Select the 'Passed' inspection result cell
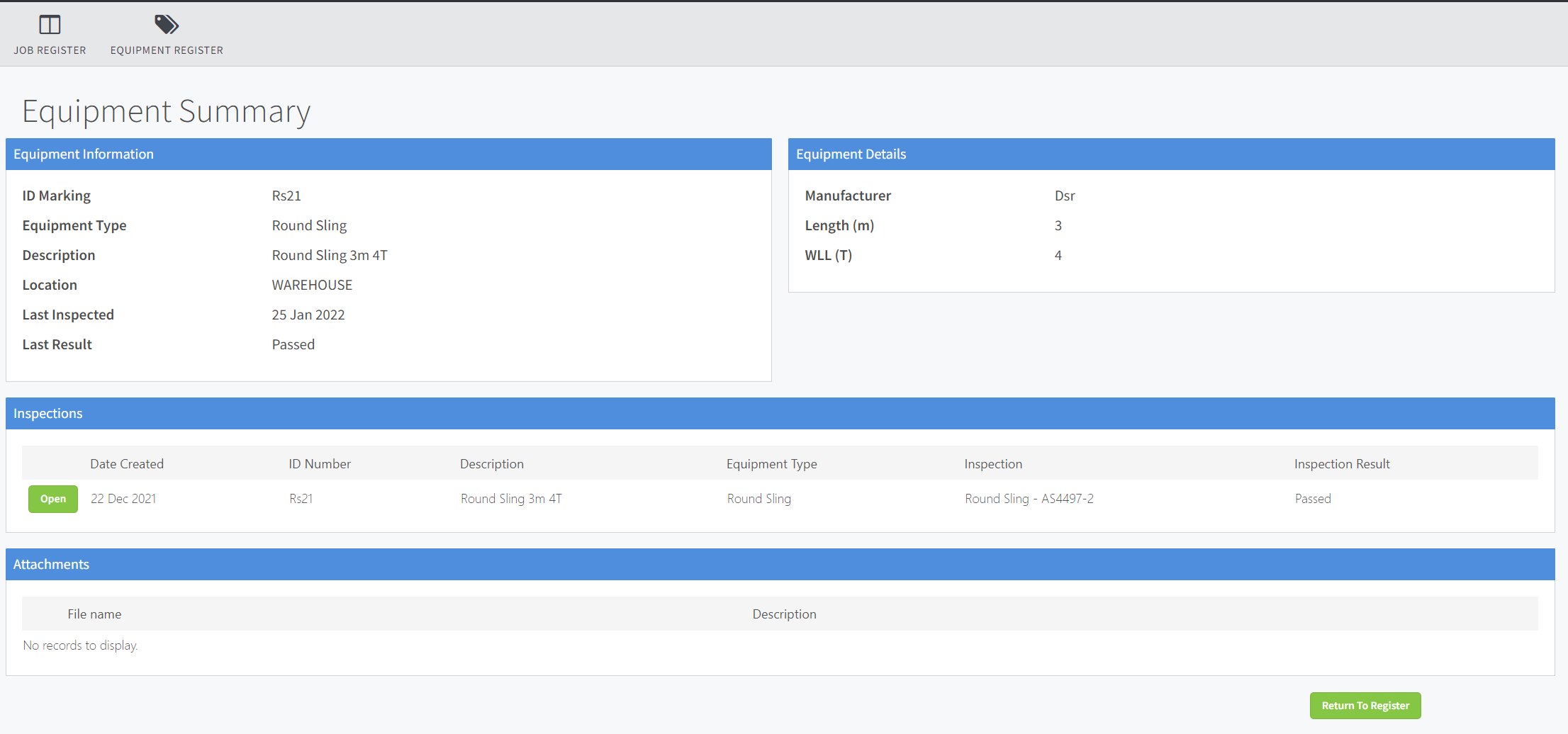 click(x=1313, y=499)
